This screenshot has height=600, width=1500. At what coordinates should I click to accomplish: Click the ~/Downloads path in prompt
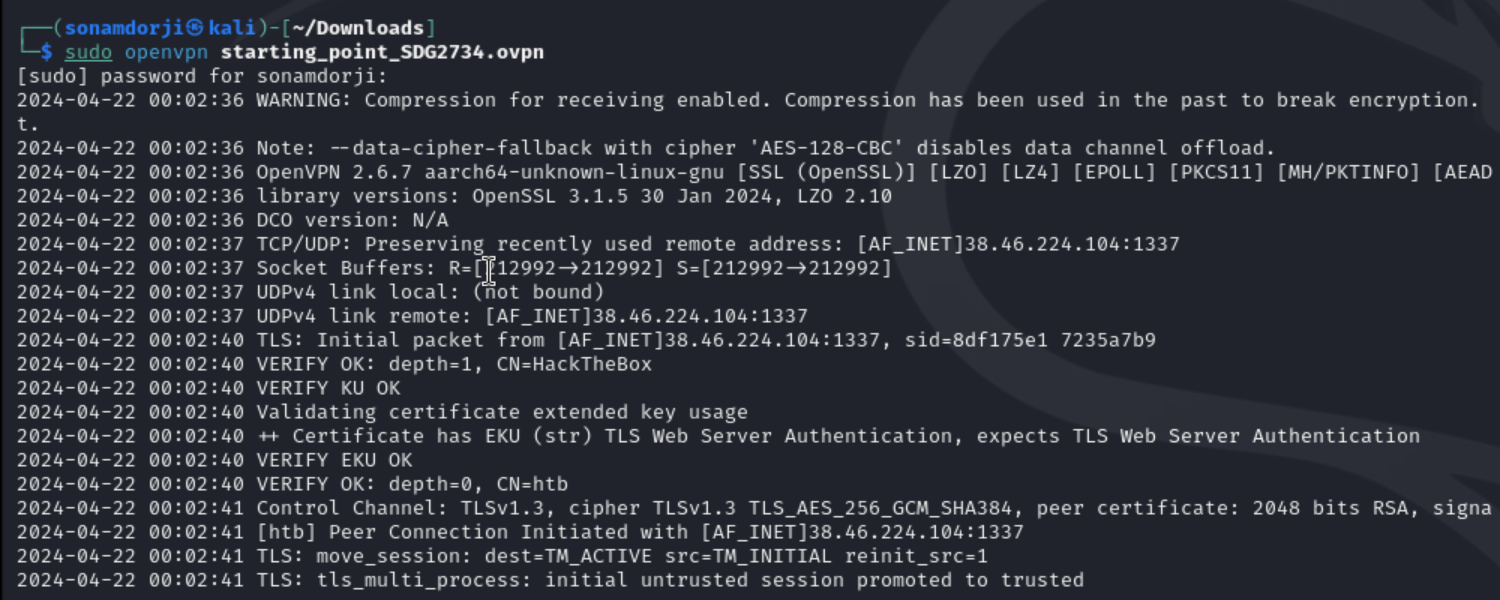358,28
